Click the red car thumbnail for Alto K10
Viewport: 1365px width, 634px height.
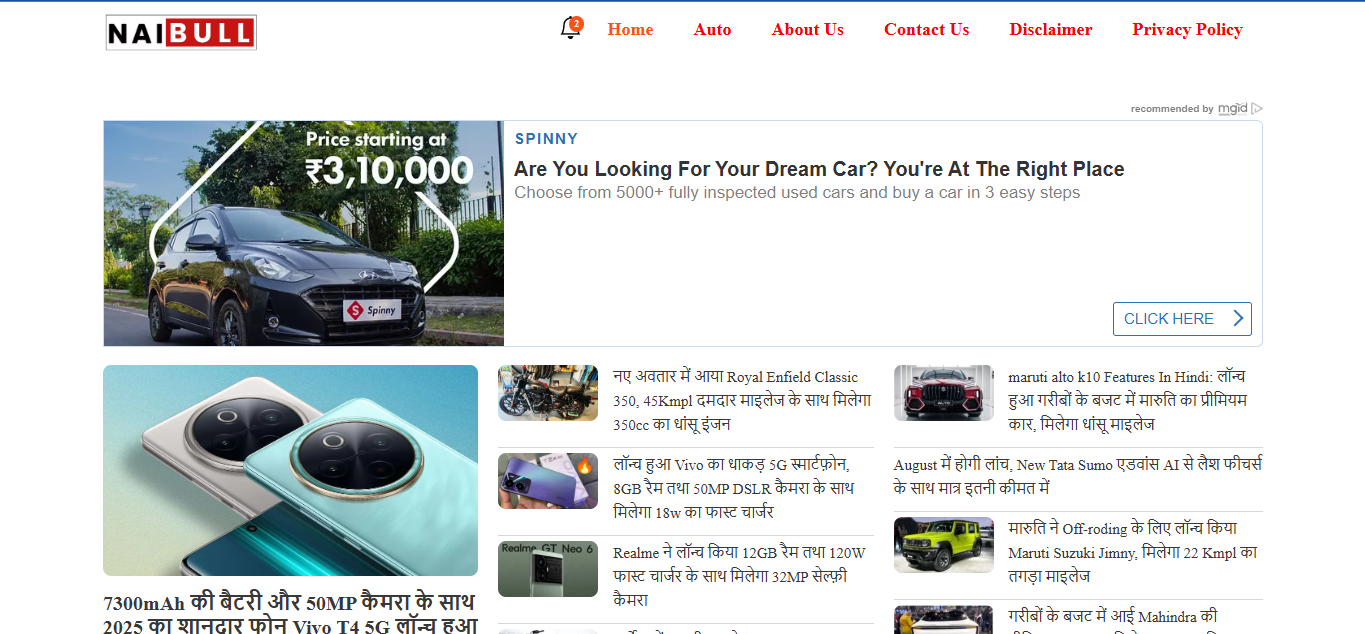point(944,392)
